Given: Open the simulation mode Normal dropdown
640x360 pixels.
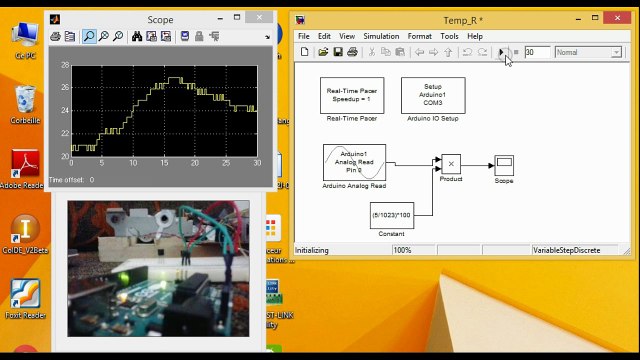Looking at the screenshot, I should [x=588, y=52].
